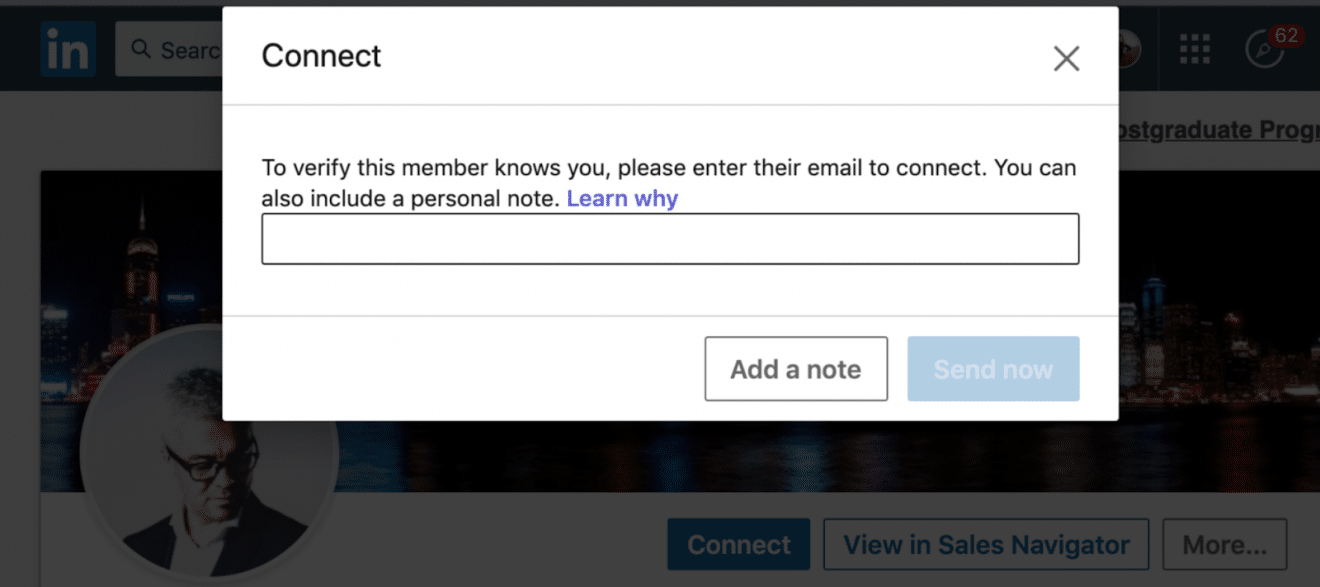Image resolution: width=1320 pixels, height=587 pixels.
Task: Click the nine-dot For Business grid icon
Action: pos(1195,48)
